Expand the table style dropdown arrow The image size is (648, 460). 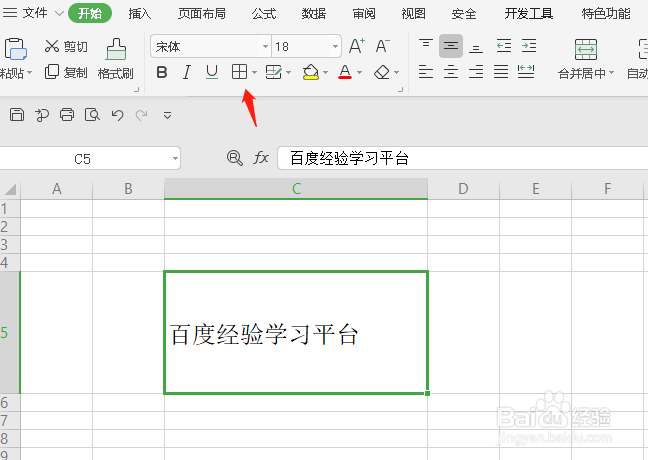point(288,73)
